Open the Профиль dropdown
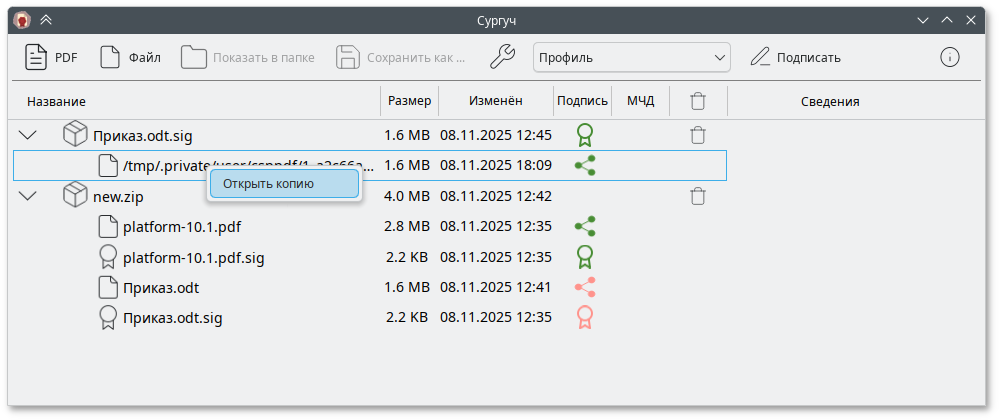Viewport: 999px width, 420px height. tap(631, 57)
